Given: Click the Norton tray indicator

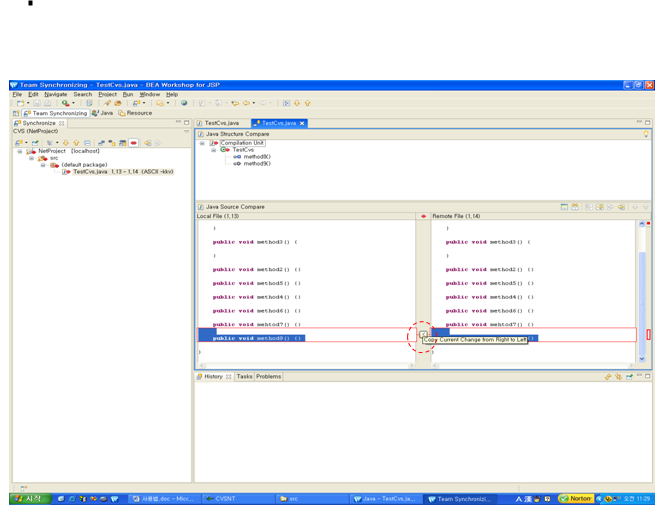Looking at the screenshot, I should (x=576, y=499).
